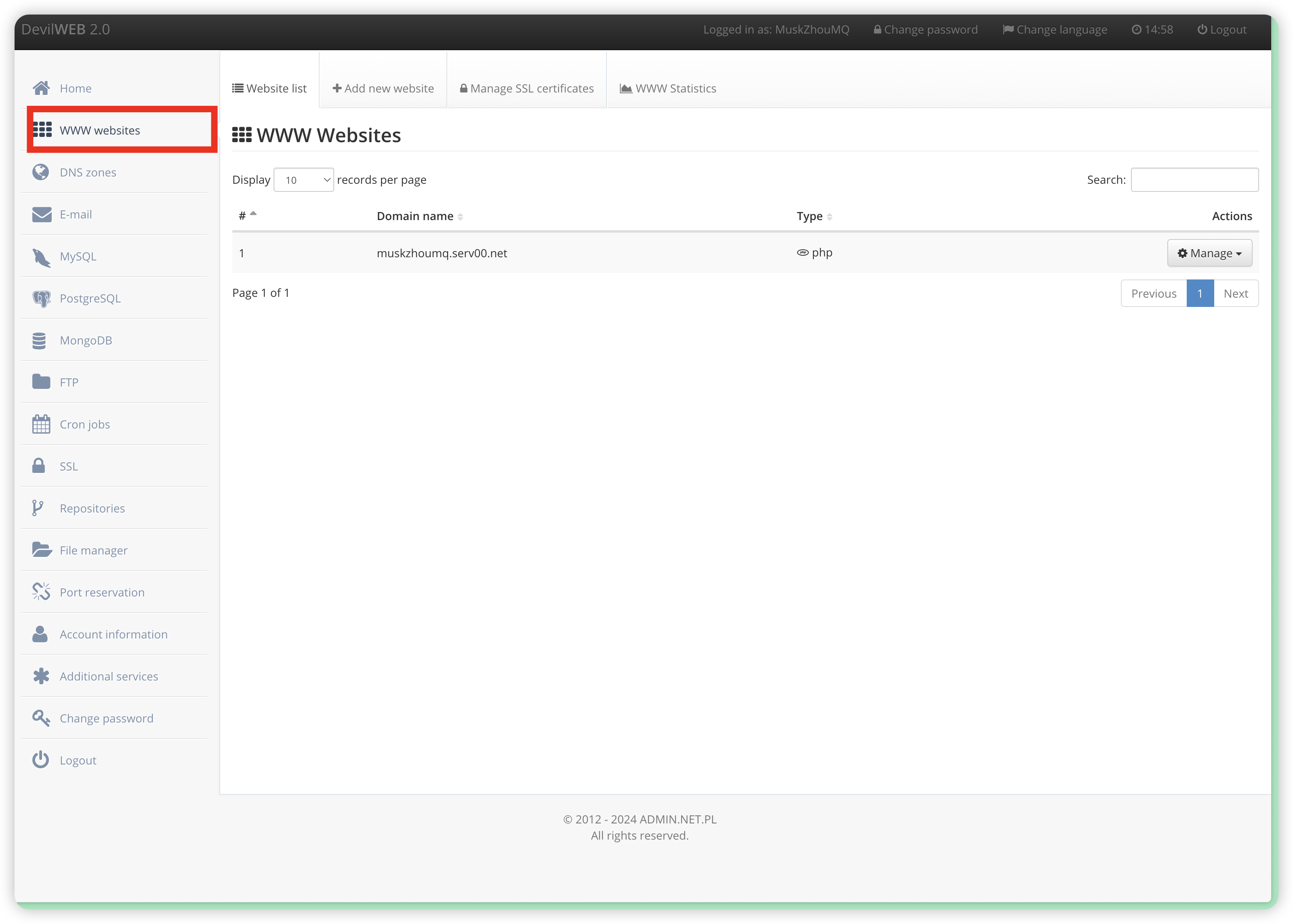Expand the Manage dropdown for muskzhoumq.serv00.net

pyautogui.click(x=1209, y=253)
